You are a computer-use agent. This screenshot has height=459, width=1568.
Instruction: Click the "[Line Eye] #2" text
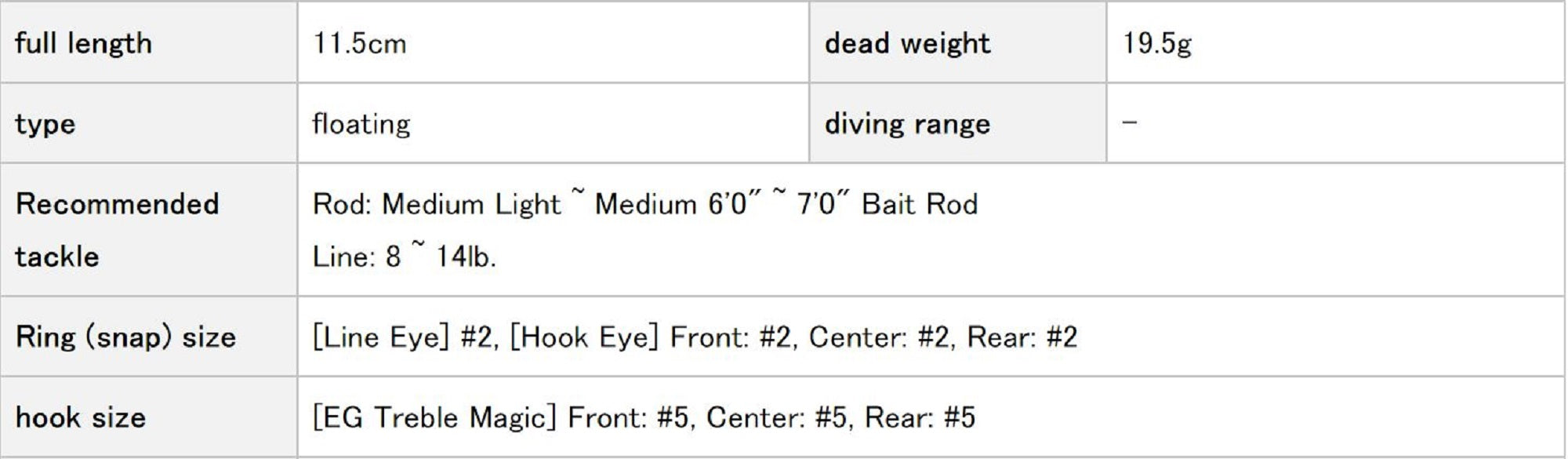[402, 337]
